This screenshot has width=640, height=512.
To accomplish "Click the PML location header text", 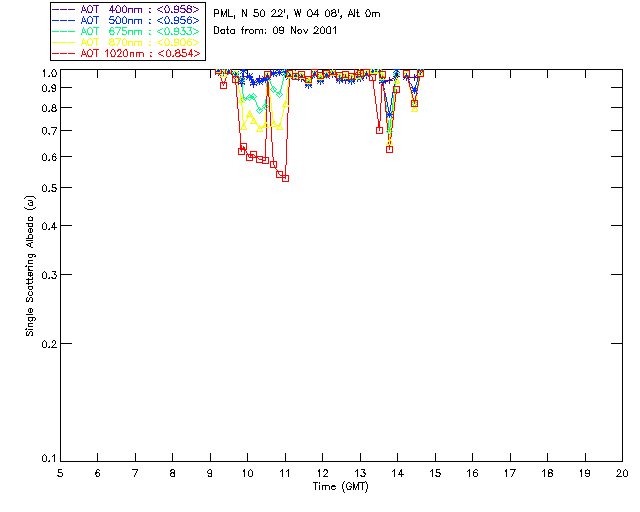I will (x=297, y=14).
